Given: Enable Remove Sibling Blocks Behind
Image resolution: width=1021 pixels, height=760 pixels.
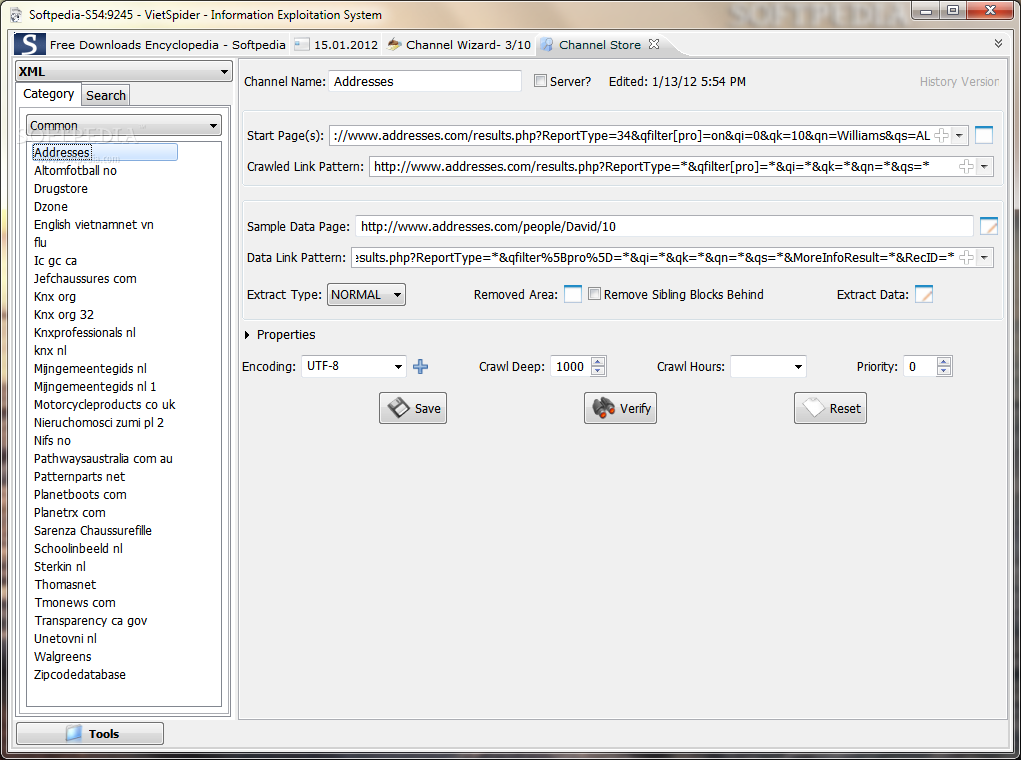Looking at the screenshot, I should click(x=594, y=294).
